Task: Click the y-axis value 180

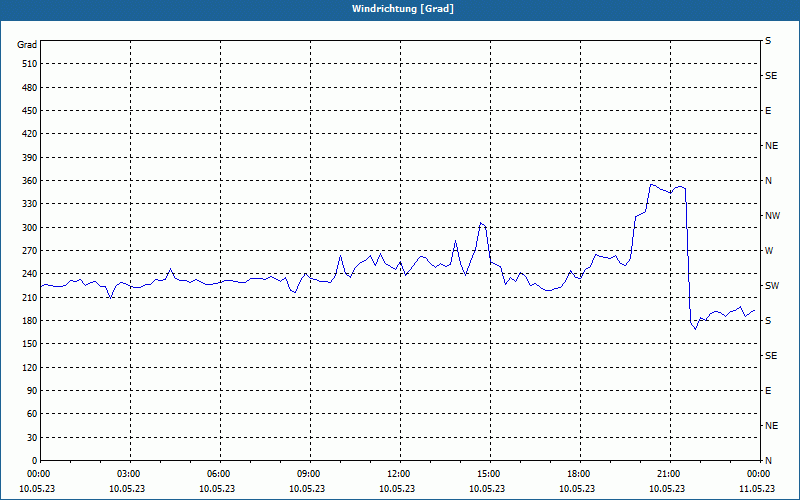Action: tap(30, 321)
